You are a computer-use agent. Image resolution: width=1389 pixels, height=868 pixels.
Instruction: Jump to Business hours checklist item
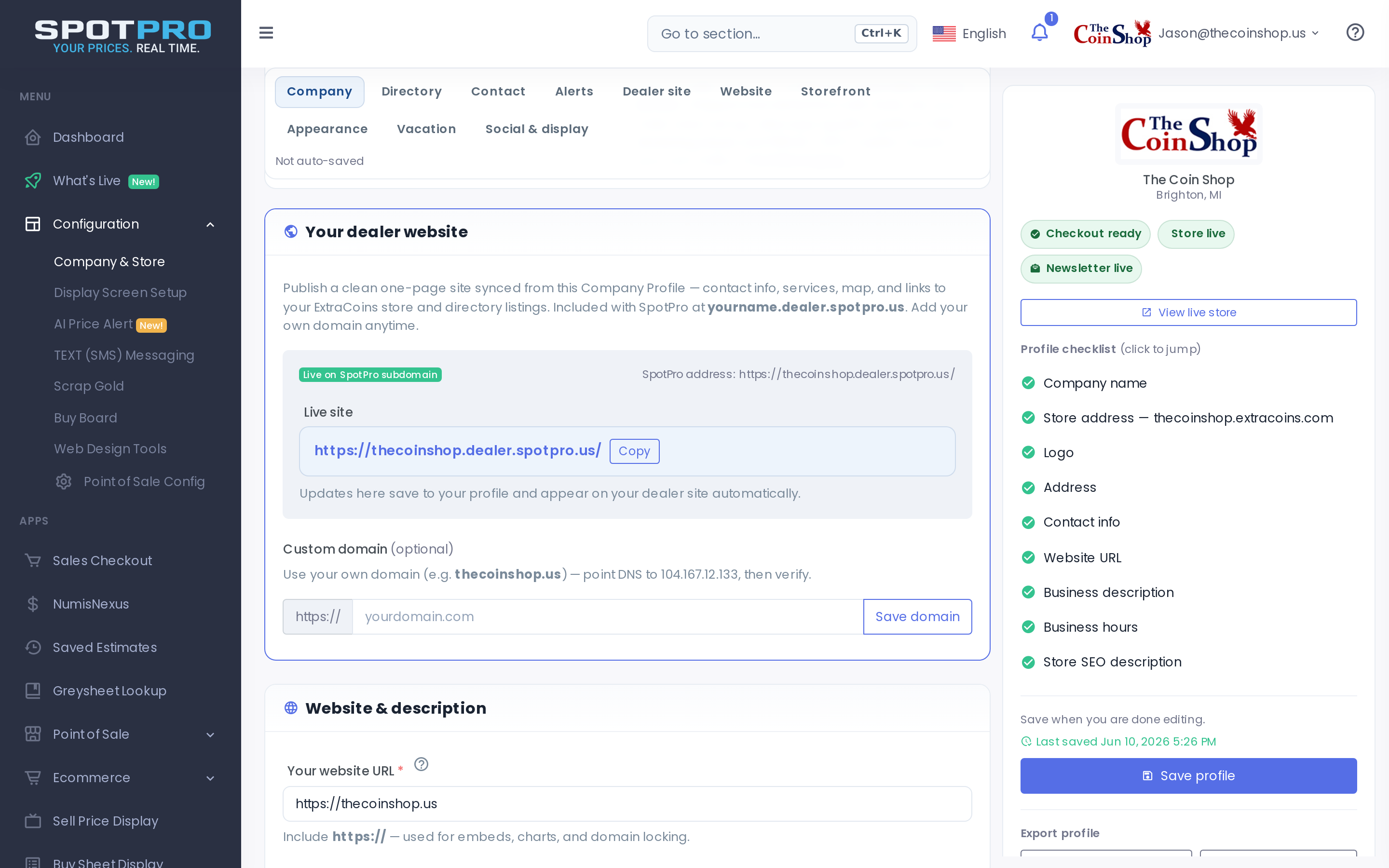coord(1090,627)
